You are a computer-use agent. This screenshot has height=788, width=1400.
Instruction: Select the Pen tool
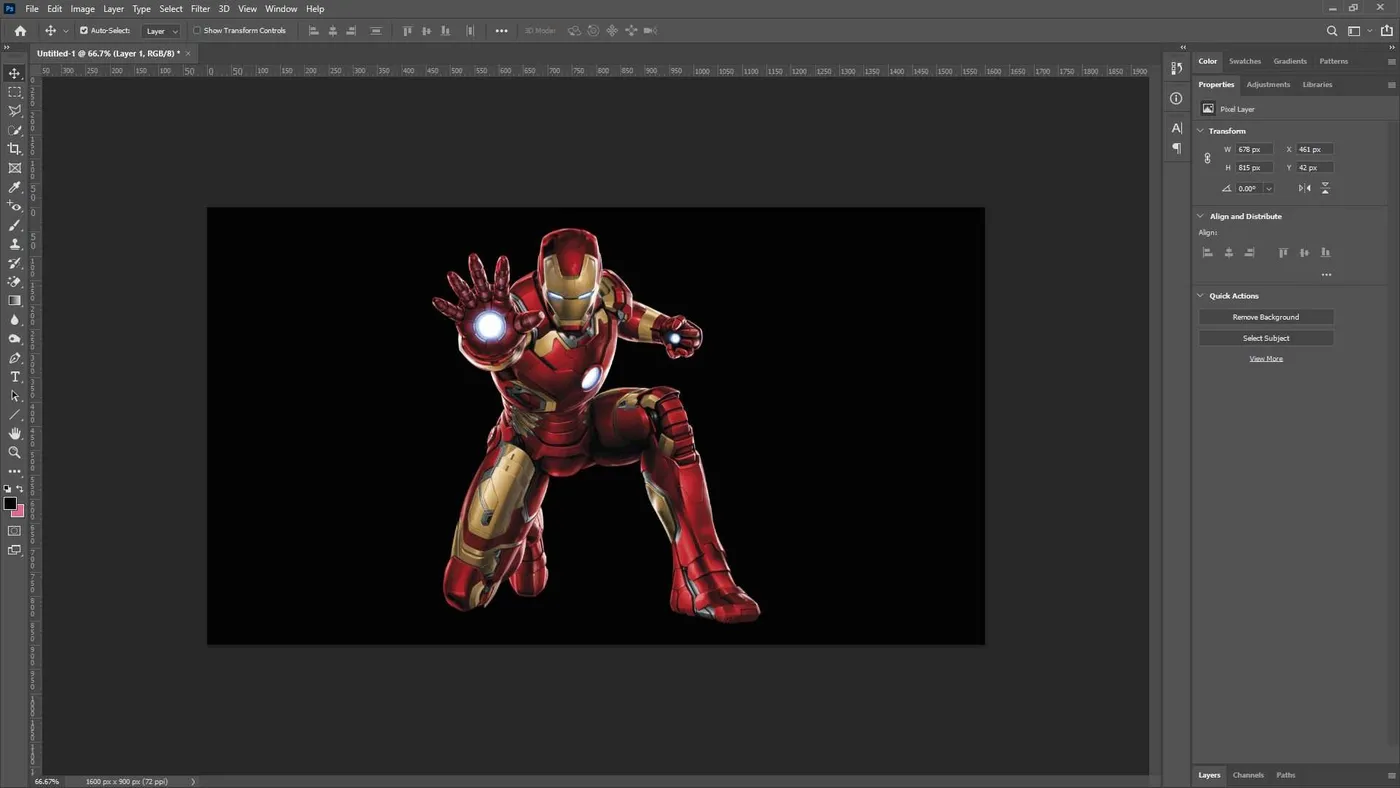coord(15,358)
